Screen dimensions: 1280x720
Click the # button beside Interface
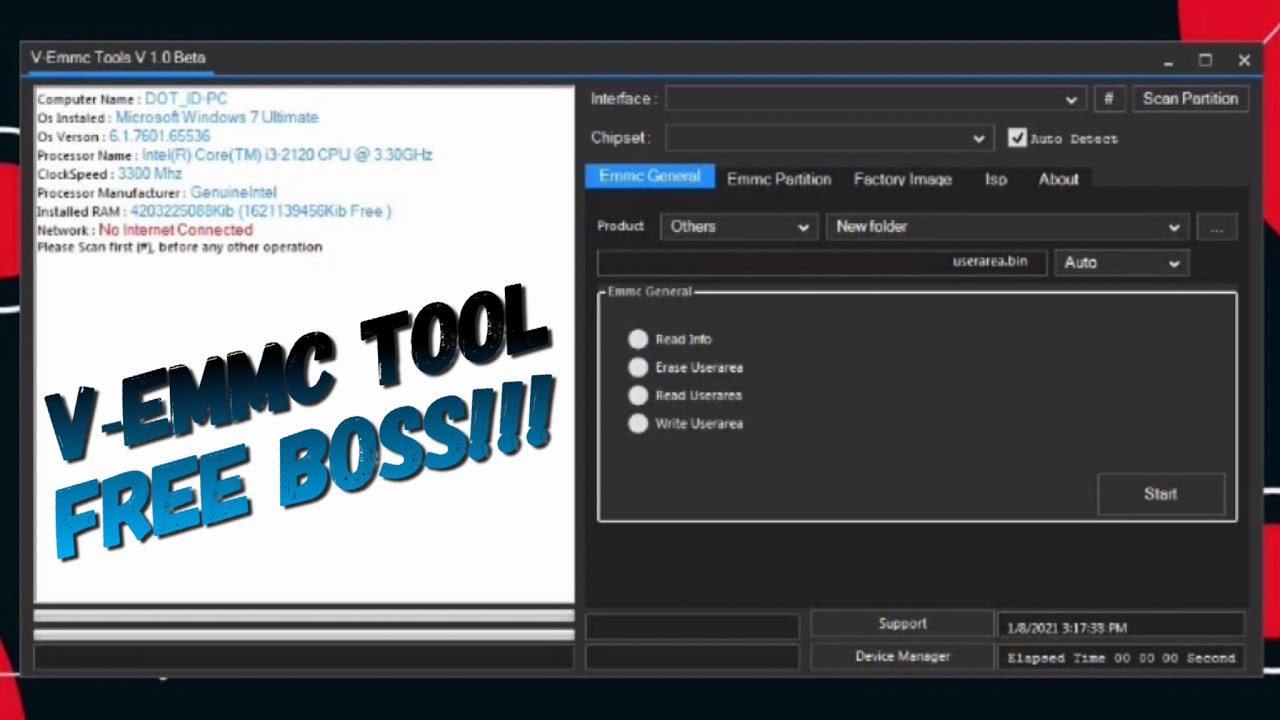(x=1109, y=99)
